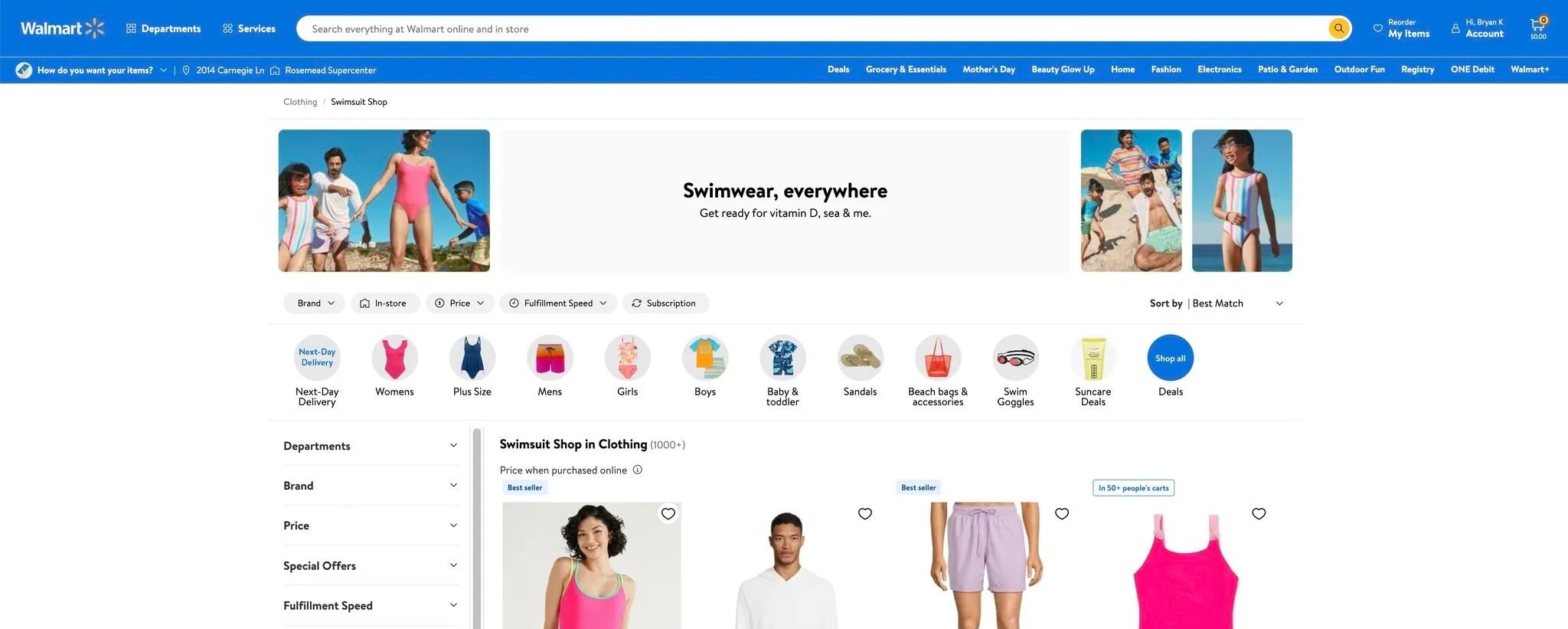Viewport: 1568px width, 629px height.
Task: Choose the Sandals category icon
Action: click(860, 358)
